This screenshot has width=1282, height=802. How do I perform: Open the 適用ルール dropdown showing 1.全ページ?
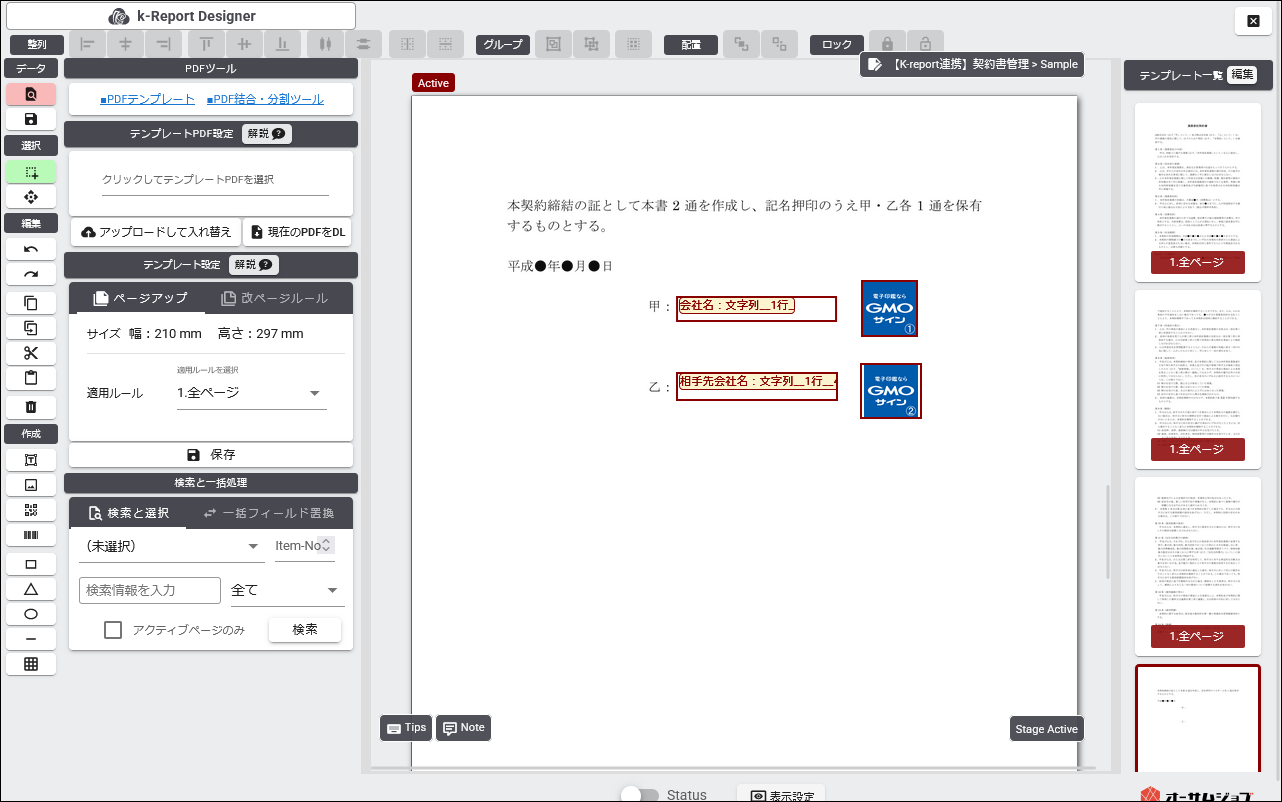point(251,393)
